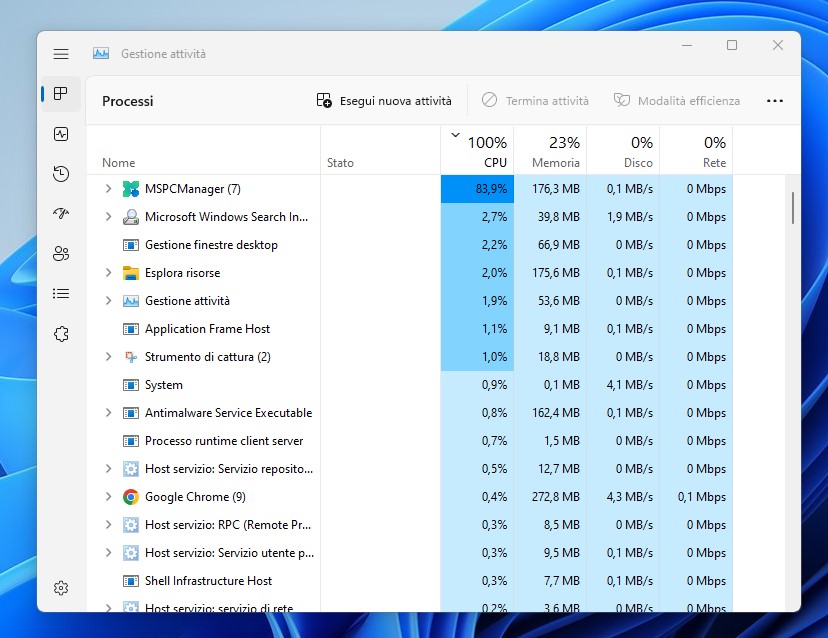Click the Google Chrome icon

[130, 497]
